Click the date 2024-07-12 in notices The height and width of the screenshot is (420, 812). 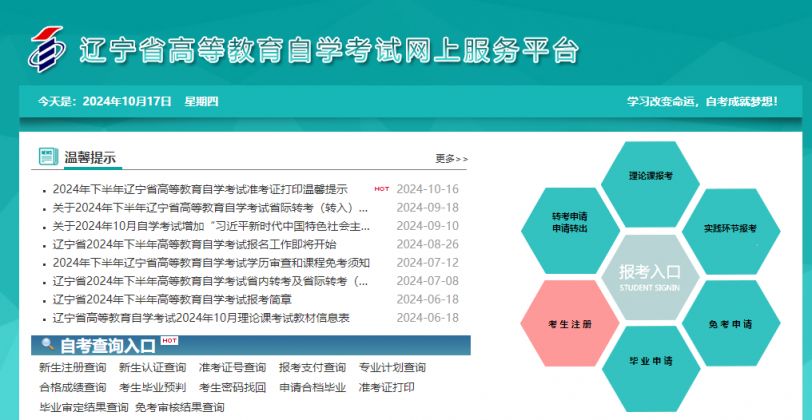pos(428,263)
